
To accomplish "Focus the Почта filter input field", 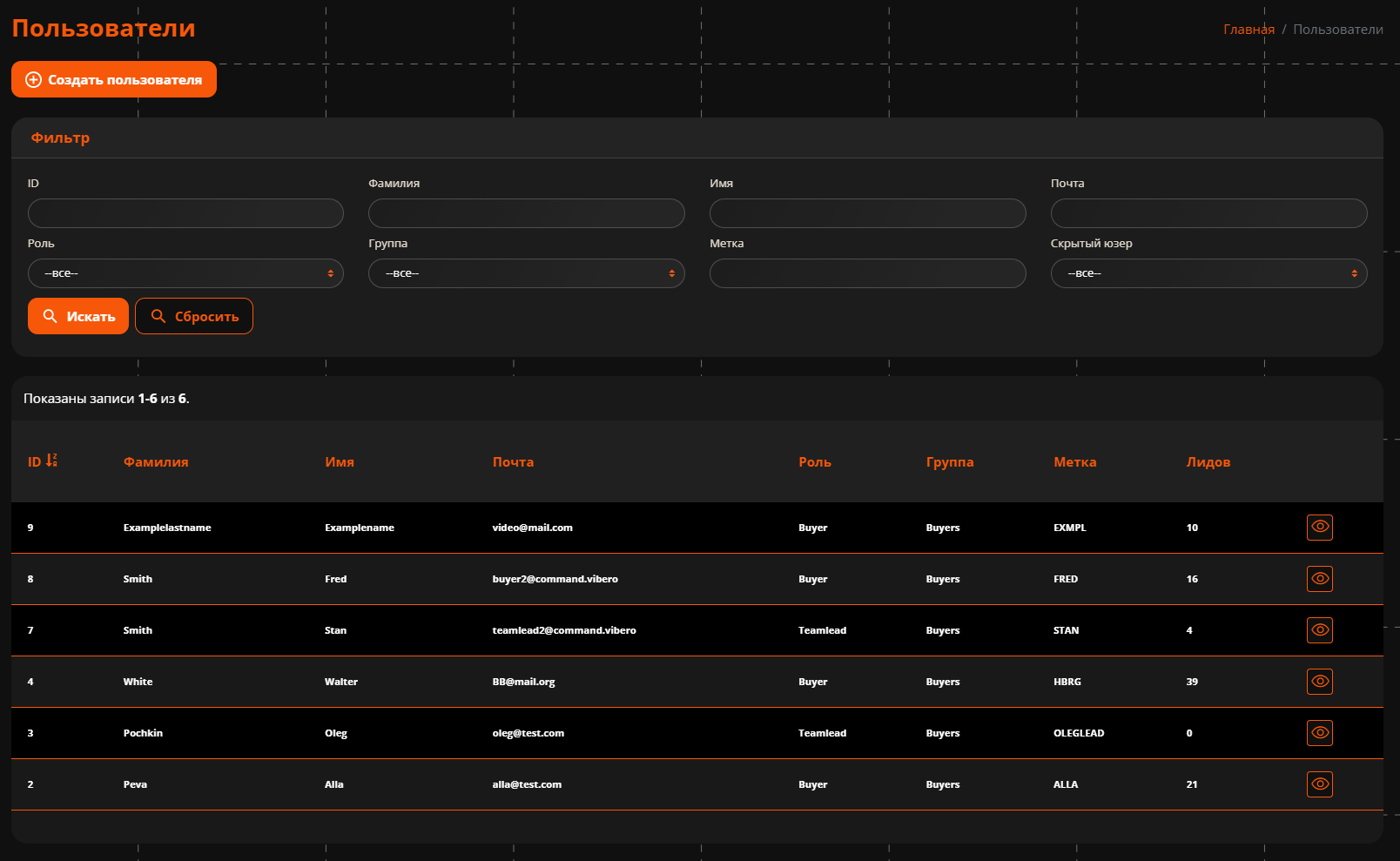I will coord(1208,213).
